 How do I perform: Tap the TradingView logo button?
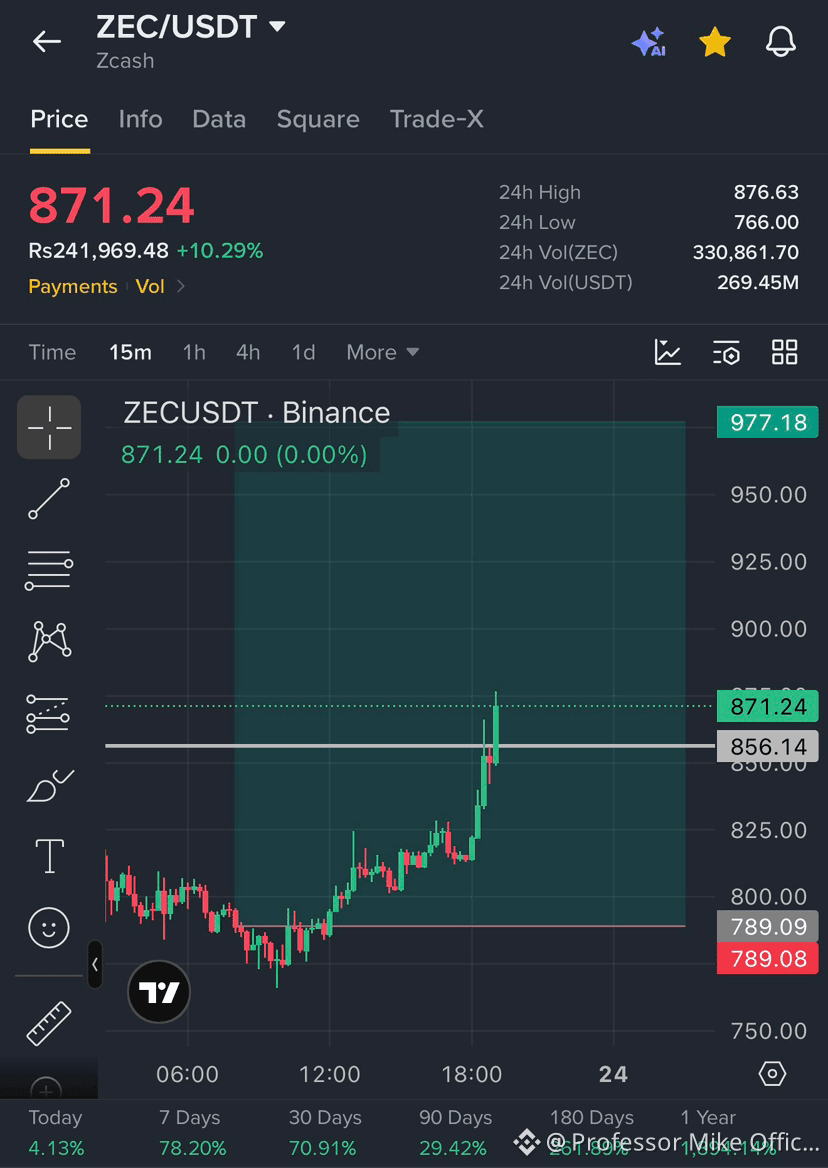coord(159,991)
